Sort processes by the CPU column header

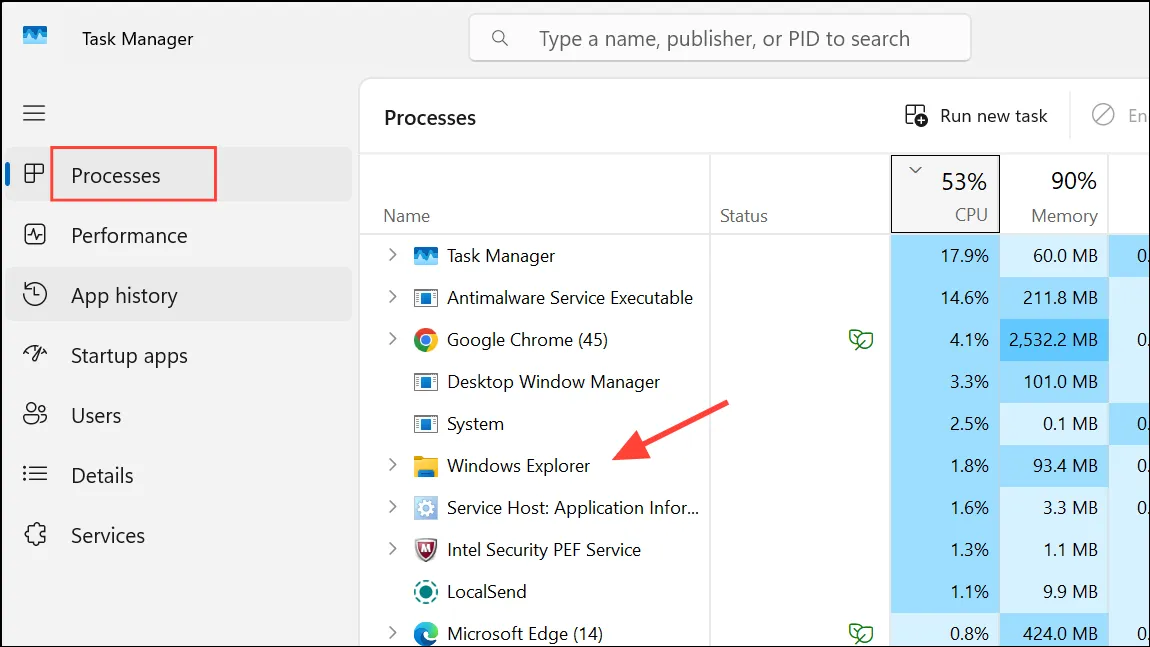[x=945, y=194]
